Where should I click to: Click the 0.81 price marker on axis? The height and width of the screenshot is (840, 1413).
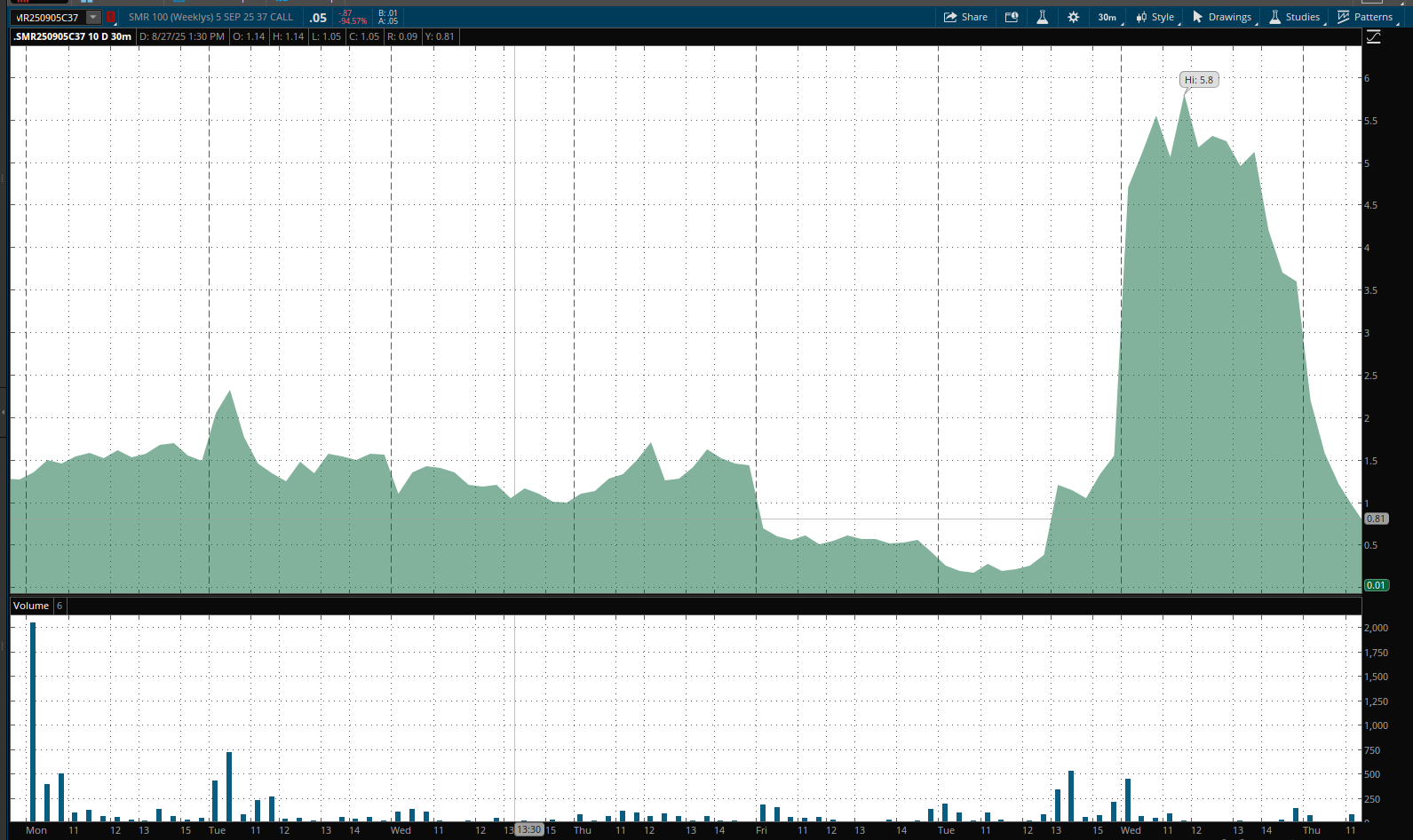coord(1376,519)
